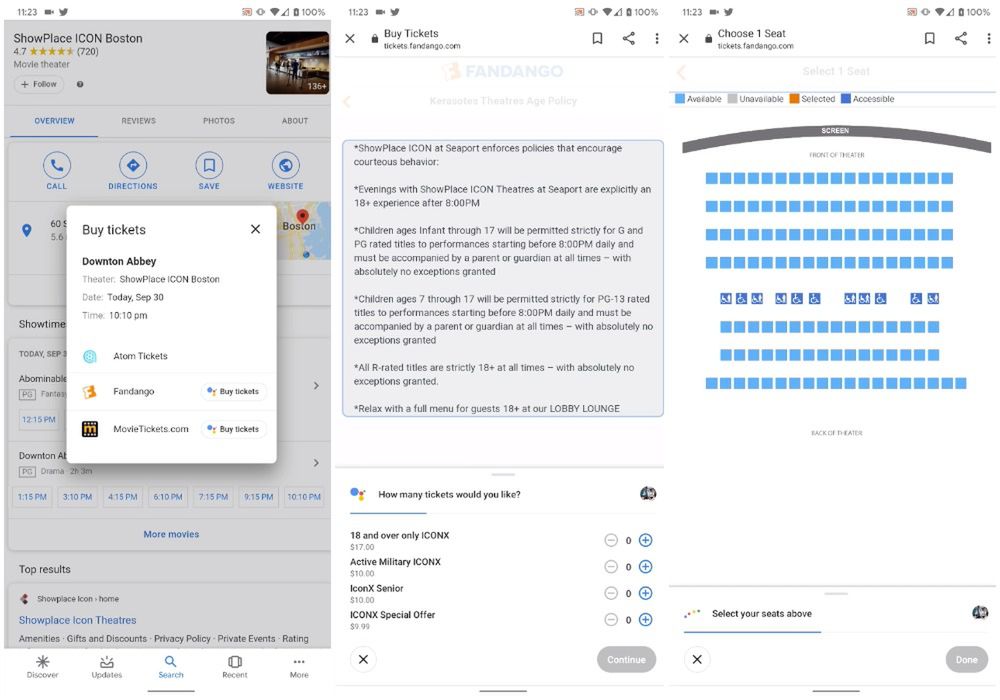The width and height of the screenshot is (1000, 700).
Task: Bookmark the Choose 1 Seat page
Action: coord(930,38)
